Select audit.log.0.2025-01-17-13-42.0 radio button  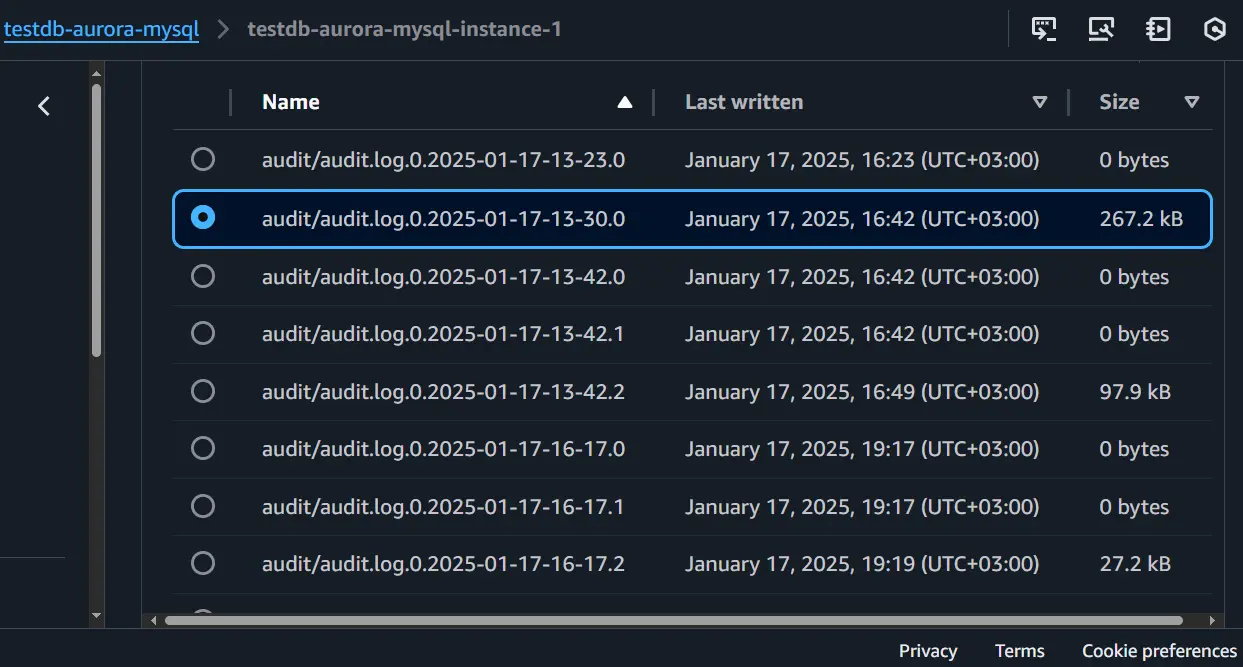pos(203,276)
